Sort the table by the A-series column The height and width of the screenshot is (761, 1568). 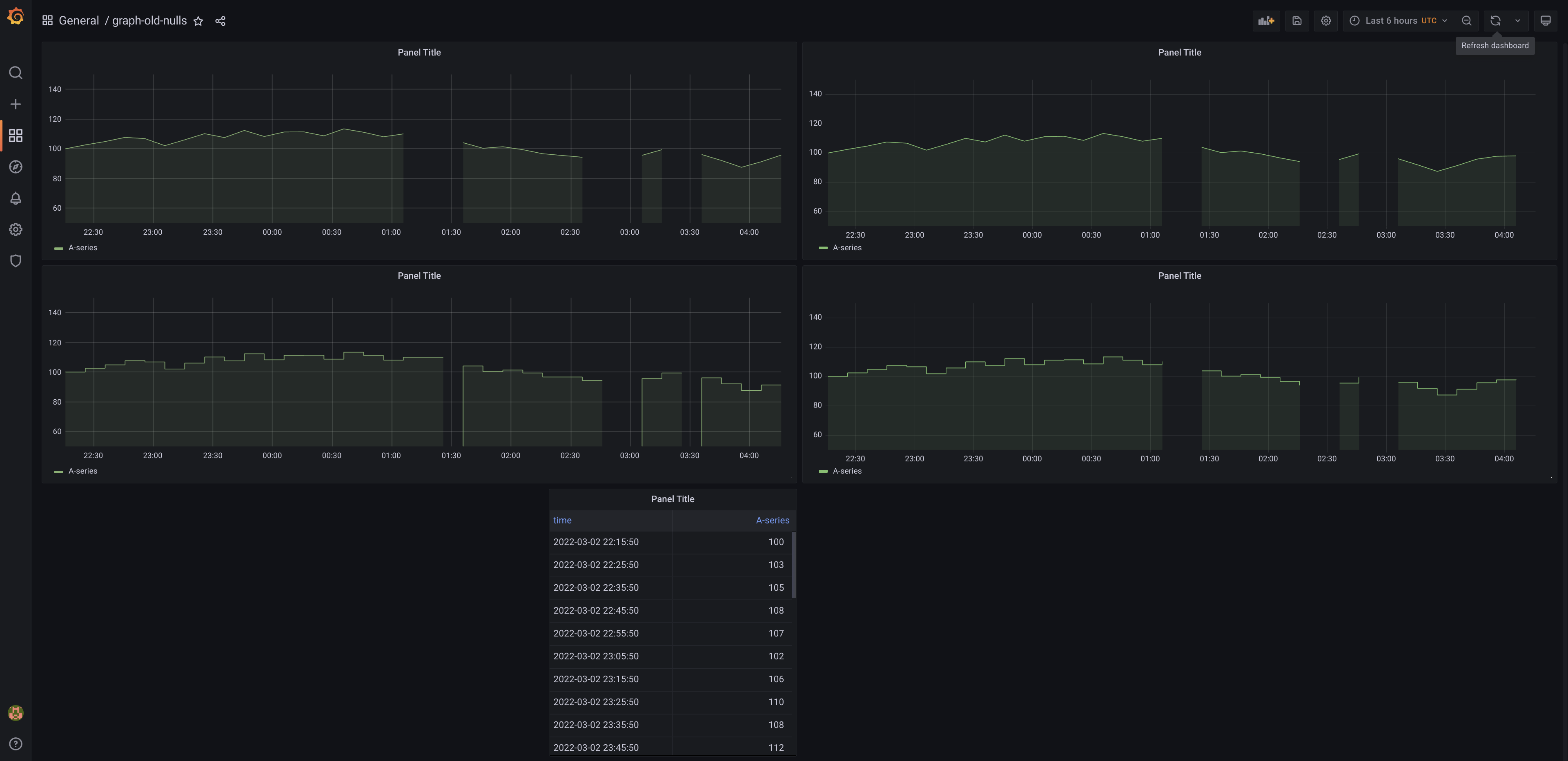click(x=773, y=521)
